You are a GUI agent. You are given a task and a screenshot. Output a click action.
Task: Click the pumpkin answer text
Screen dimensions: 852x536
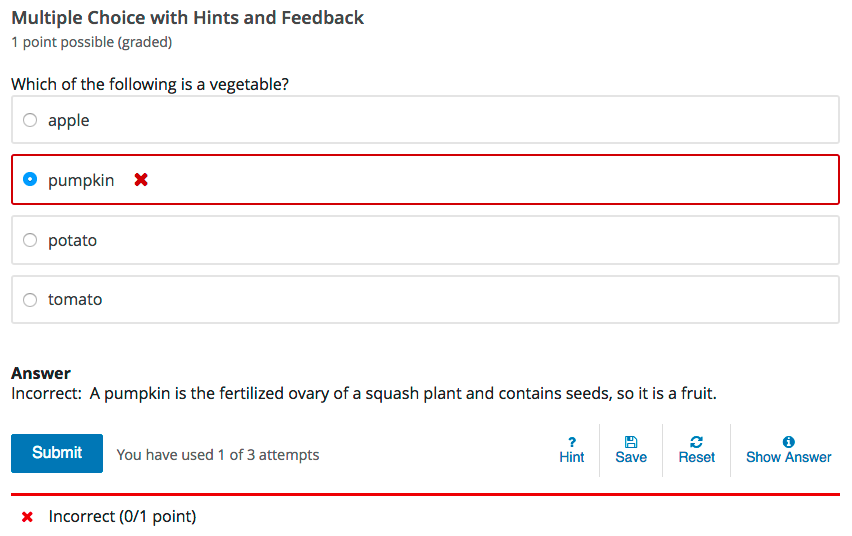(x=81, y=180)
